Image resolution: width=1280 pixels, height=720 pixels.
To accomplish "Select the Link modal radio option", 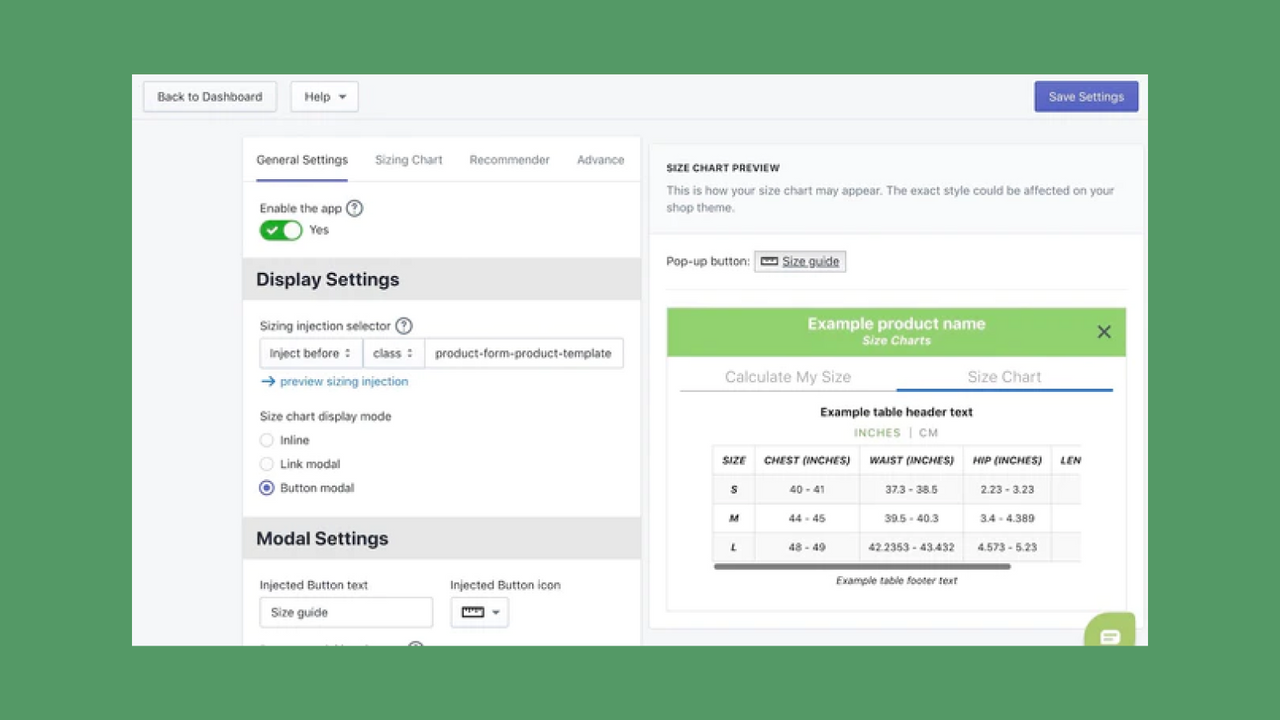I will 267,464.
